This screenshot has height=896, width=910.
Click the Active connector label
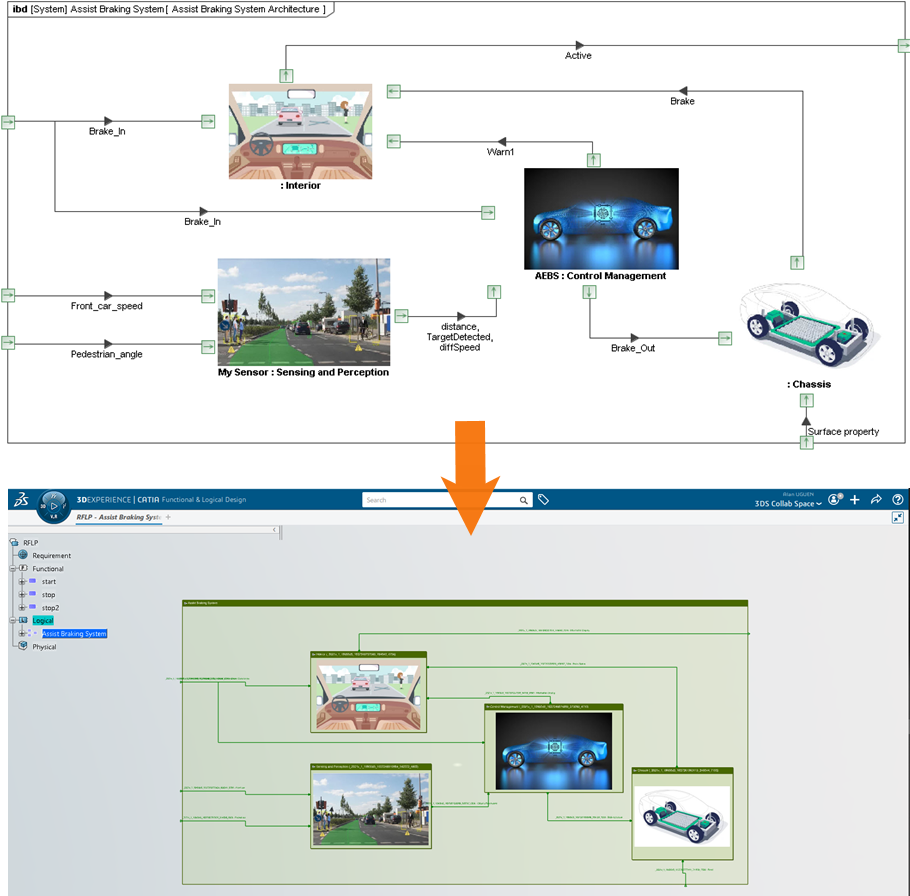tap(578, 56)
